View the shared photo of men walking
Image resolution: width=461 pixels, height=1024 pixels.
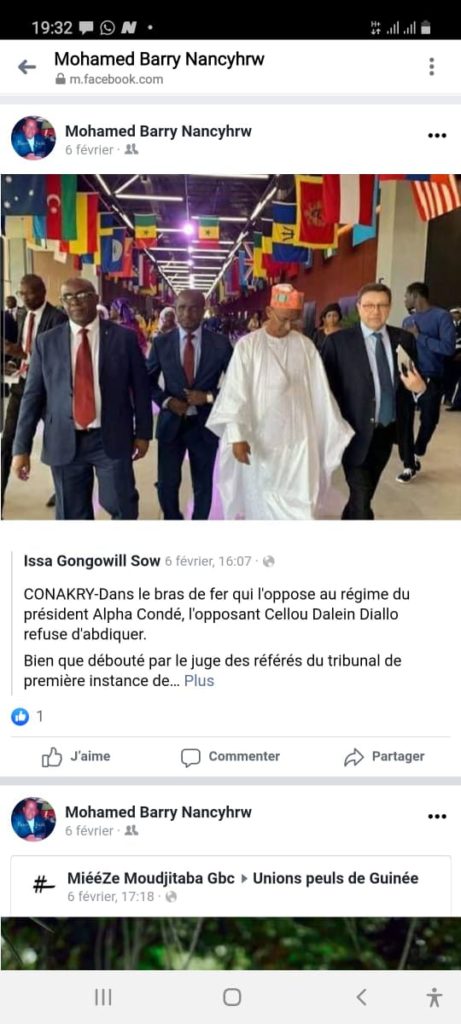tap(230, 347)
